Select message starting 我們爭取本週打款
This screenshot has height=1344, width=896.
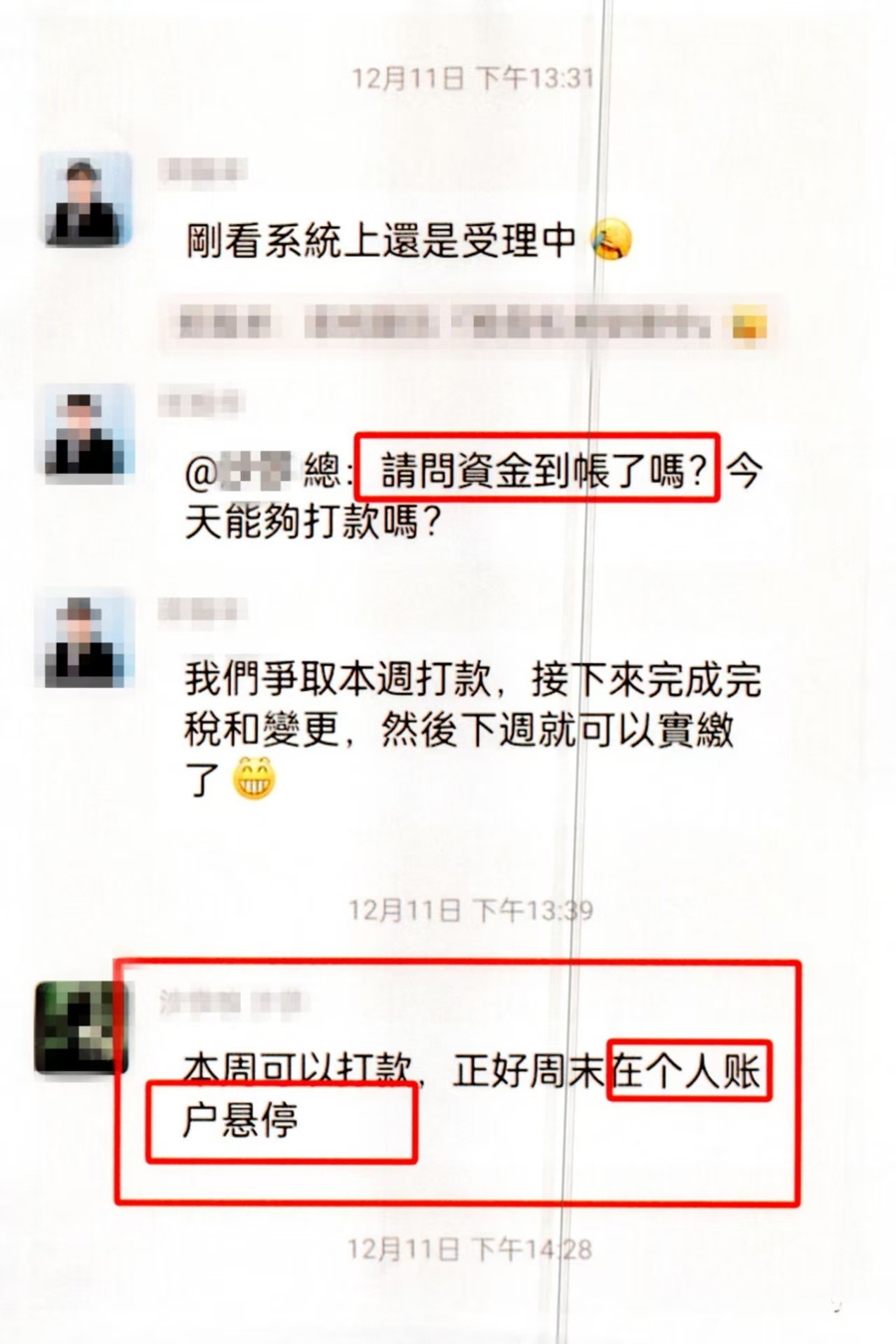[474, 729]
